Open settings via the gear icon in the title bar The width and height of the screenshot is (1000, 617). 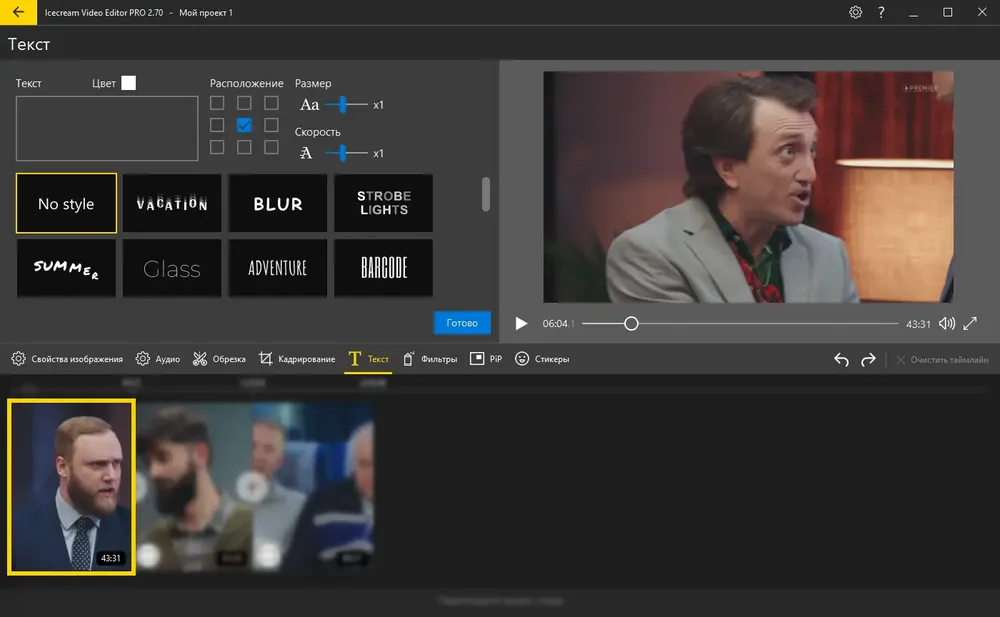855,12
